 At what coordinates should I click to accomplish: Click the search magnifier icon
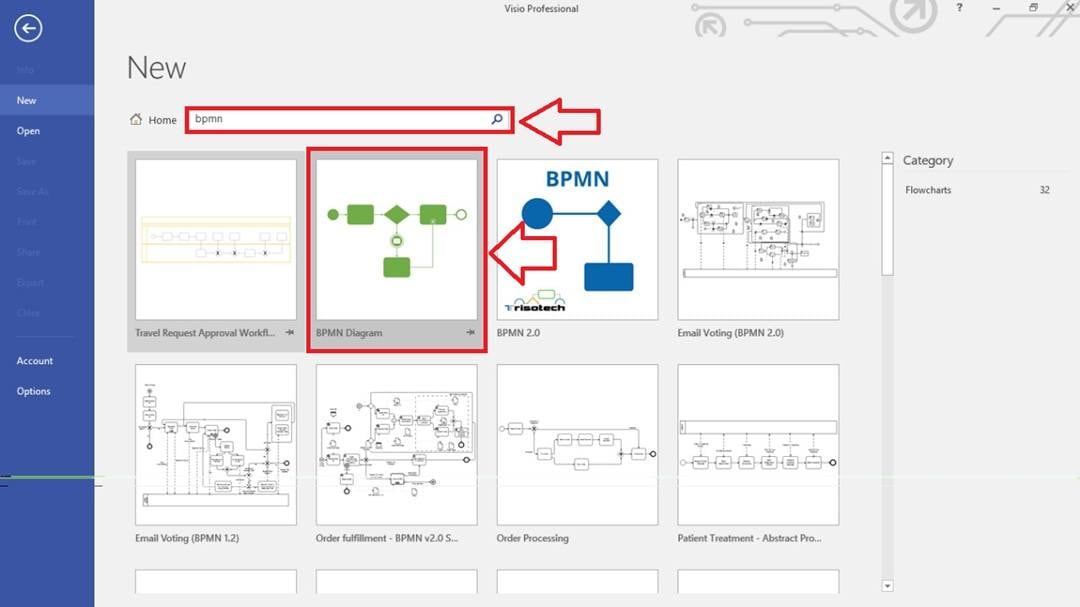click(x=497, y=118)
